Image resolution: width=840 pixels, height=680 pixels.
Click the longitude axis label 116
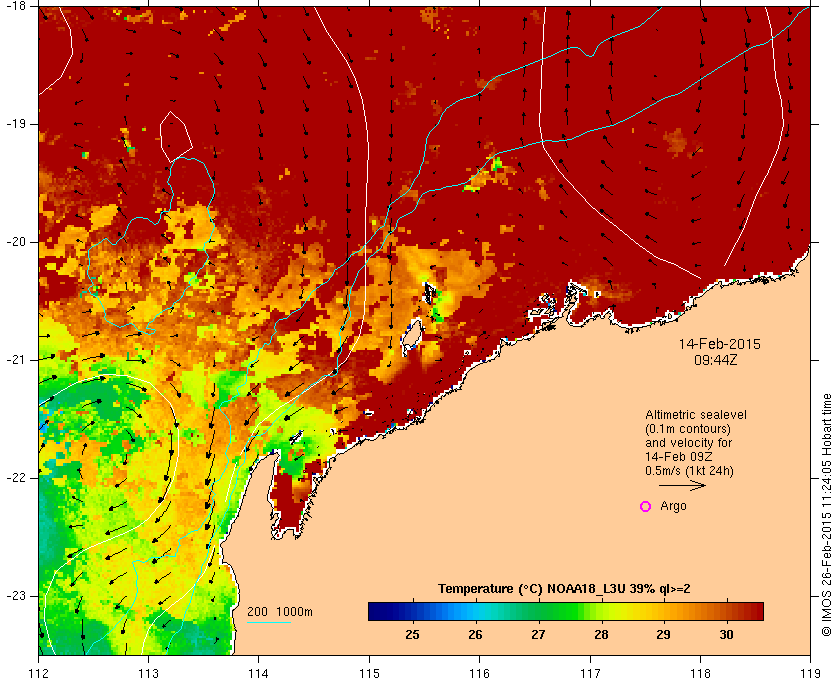coord(479,673)
